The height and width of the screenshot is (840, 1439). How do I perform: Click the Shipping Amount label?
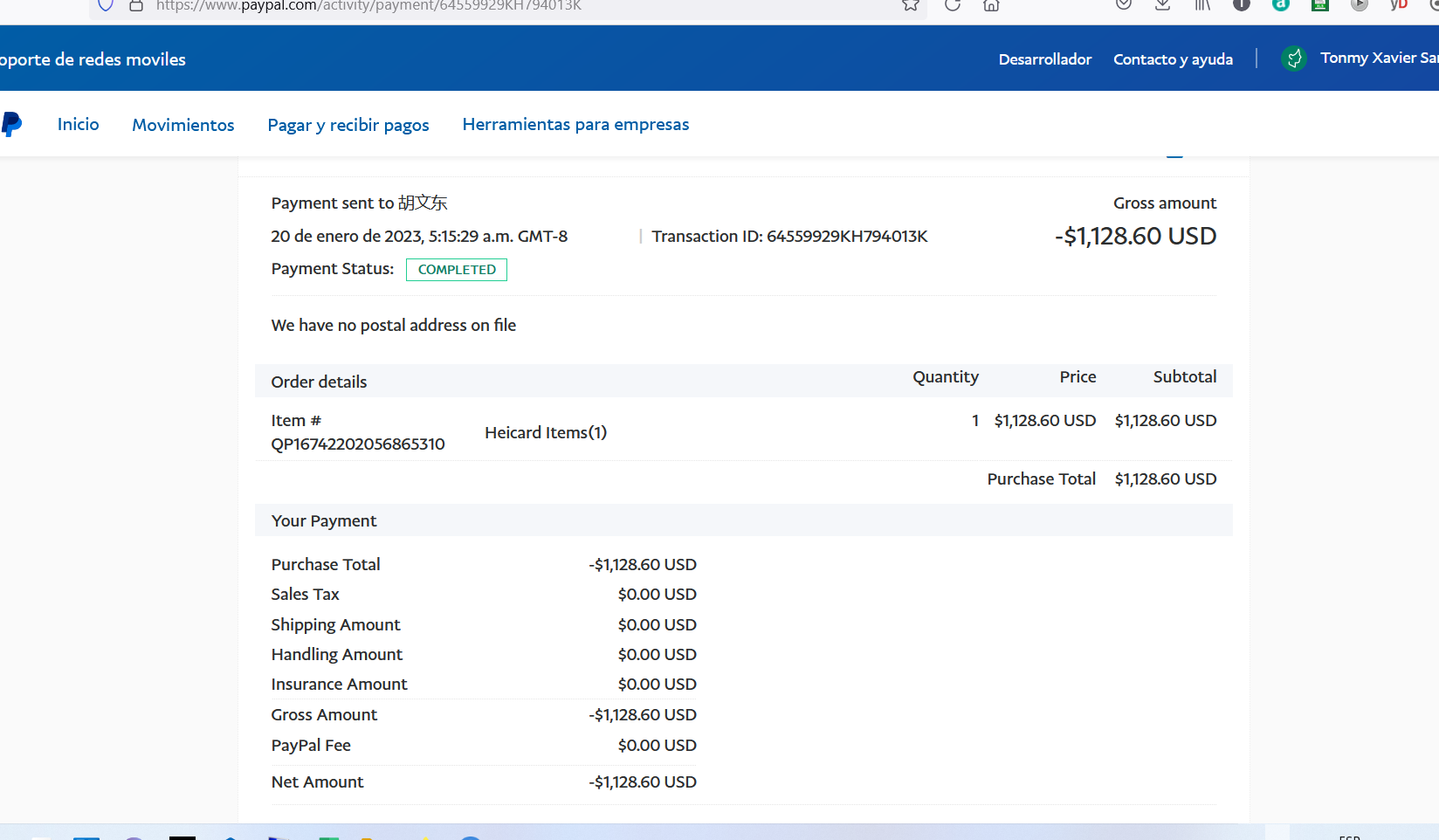pos(335,624)
